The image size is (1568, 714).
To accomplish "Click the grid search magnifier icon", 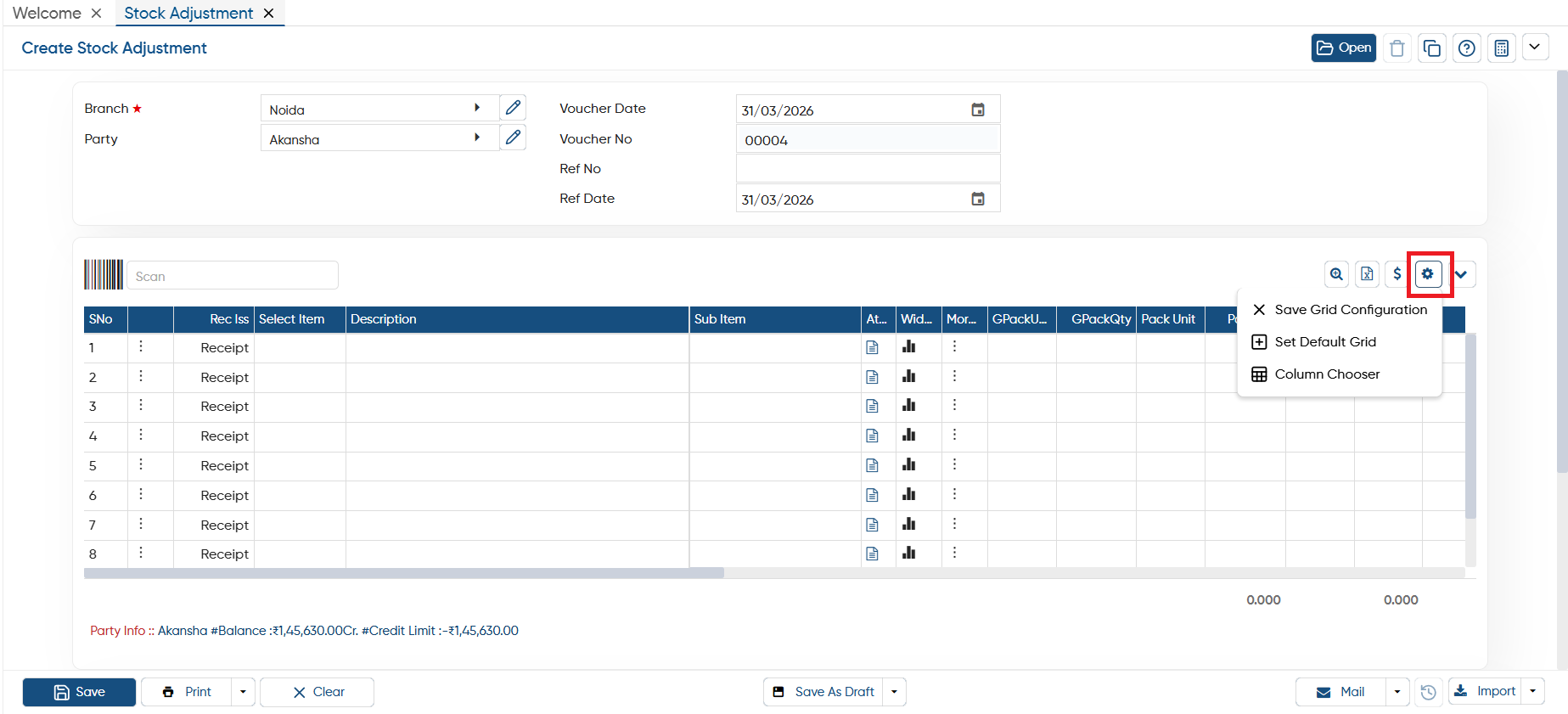I will 1336,274.
